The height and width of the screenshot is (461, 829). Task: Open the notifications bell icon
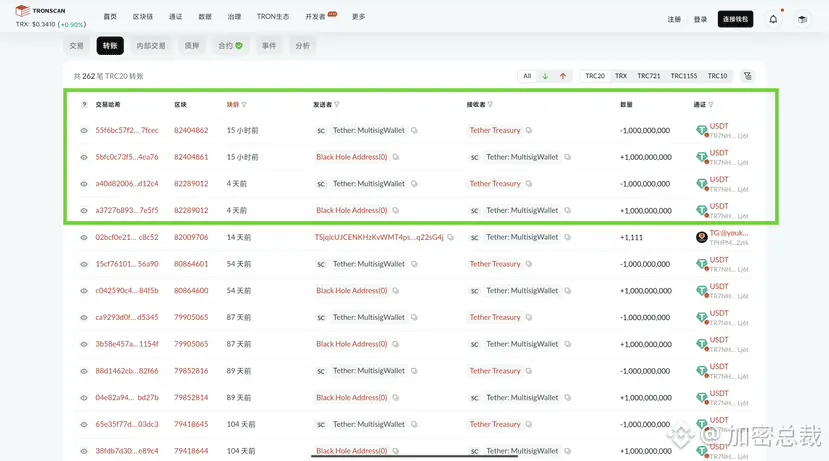tap(773, 20)
